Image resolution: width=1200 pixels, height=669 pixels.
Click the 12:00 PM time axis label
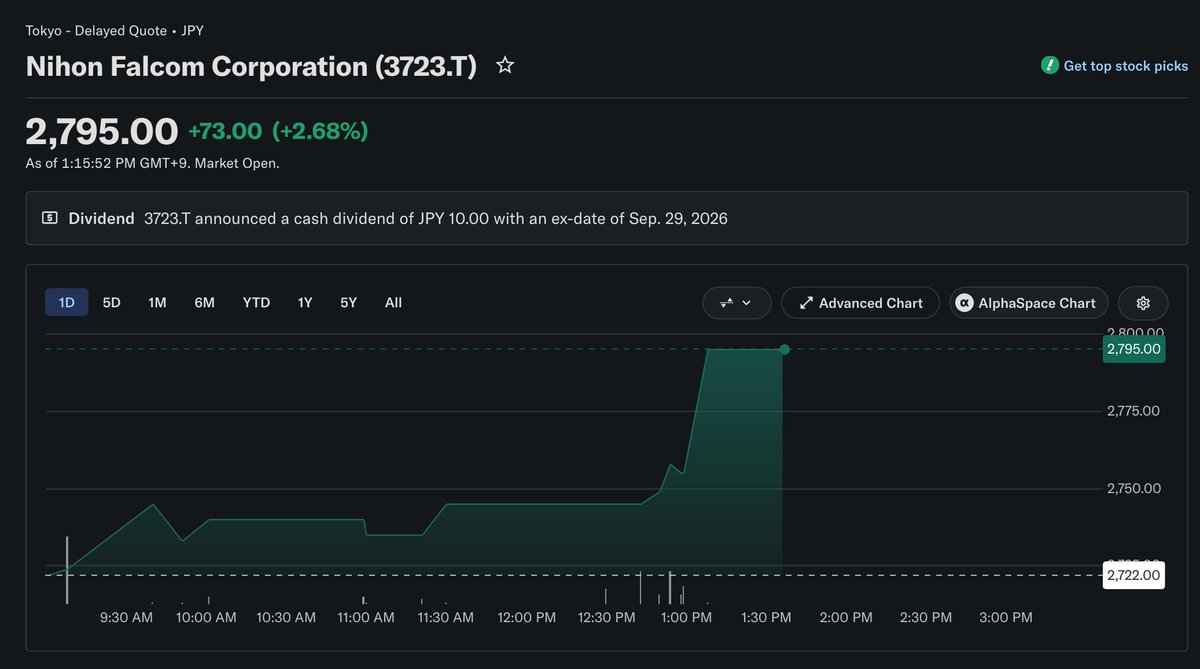coord(527,618)
